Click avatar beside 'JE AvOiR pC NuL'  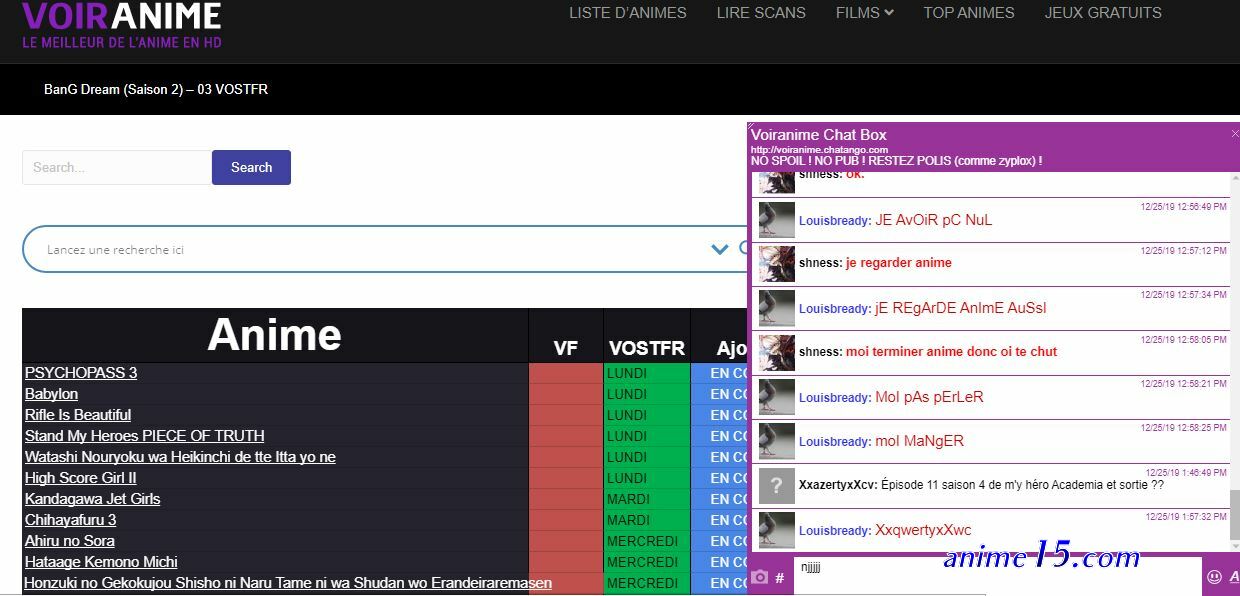tap(777, 220)
